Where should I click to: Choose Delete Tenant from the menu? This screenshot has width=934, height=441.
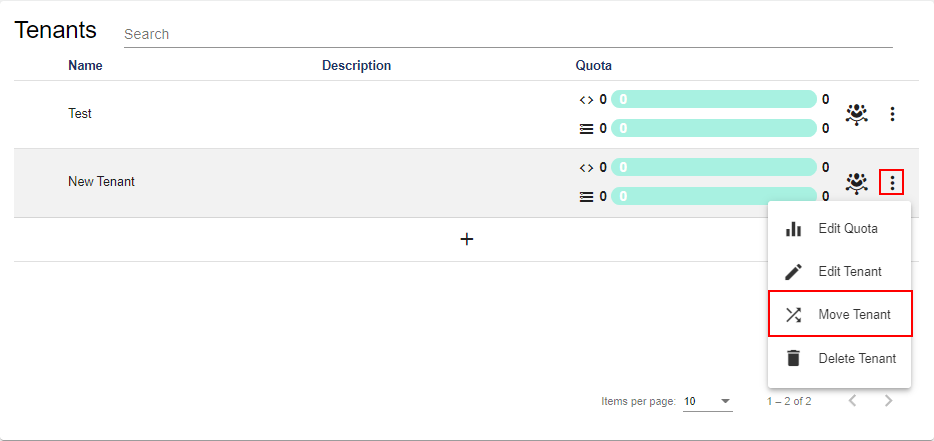click(x=839, y=358)
